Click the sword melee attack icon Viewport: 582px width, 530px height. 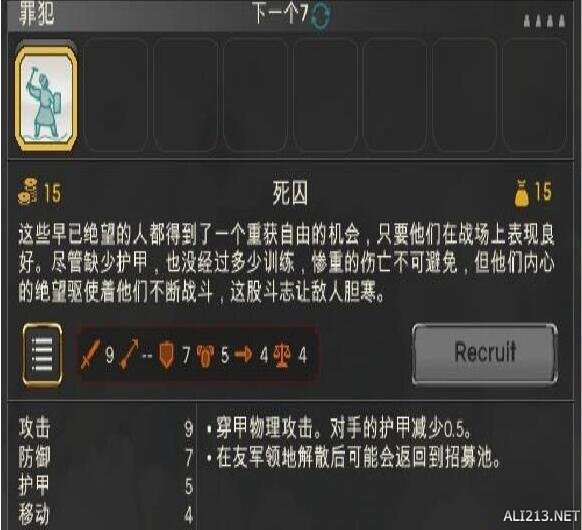point(90,354)
